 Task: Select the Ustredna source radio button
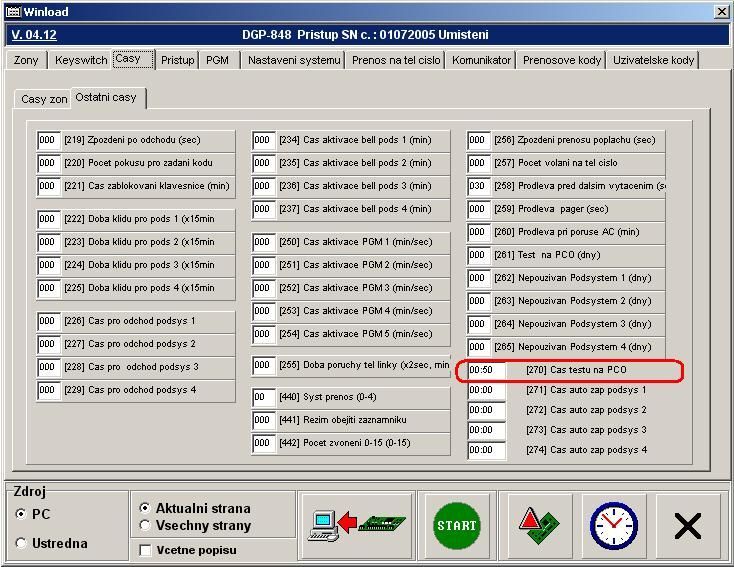[22, 543]
